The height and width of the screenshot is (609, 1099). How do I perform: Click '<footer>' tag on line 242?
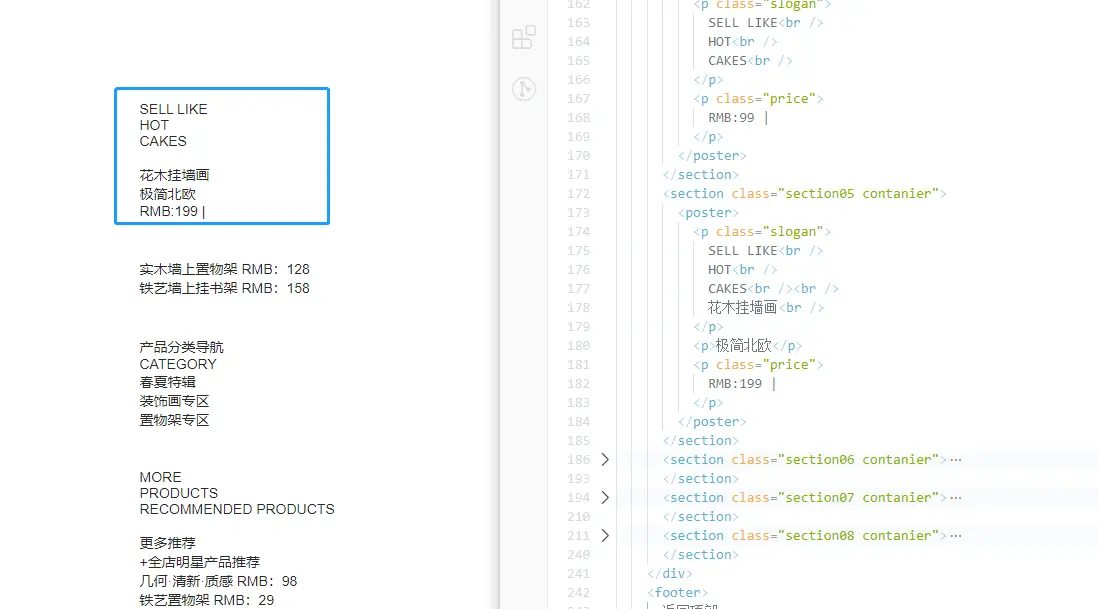point(677,593)
